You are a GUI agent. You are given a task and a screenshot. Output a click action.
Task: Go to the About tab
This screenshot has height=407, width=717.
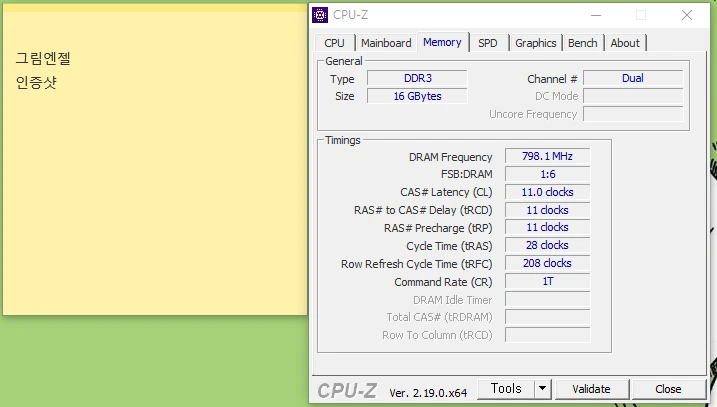coord(625,43)
